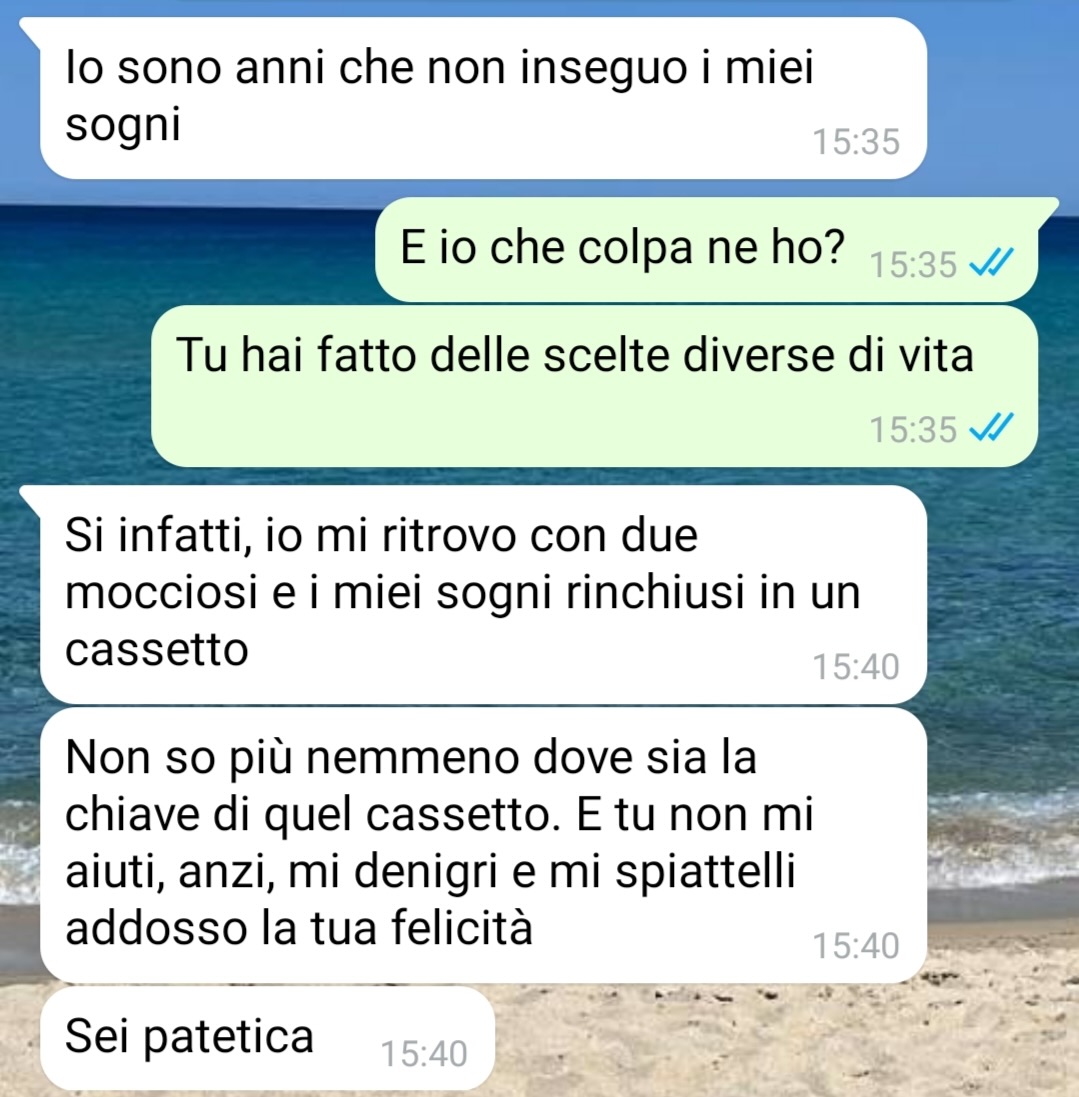Click the 15:35 timestamp on the 'sogni' message
This screenshot has height=1097, width=1079.
(x=856, y=142)
